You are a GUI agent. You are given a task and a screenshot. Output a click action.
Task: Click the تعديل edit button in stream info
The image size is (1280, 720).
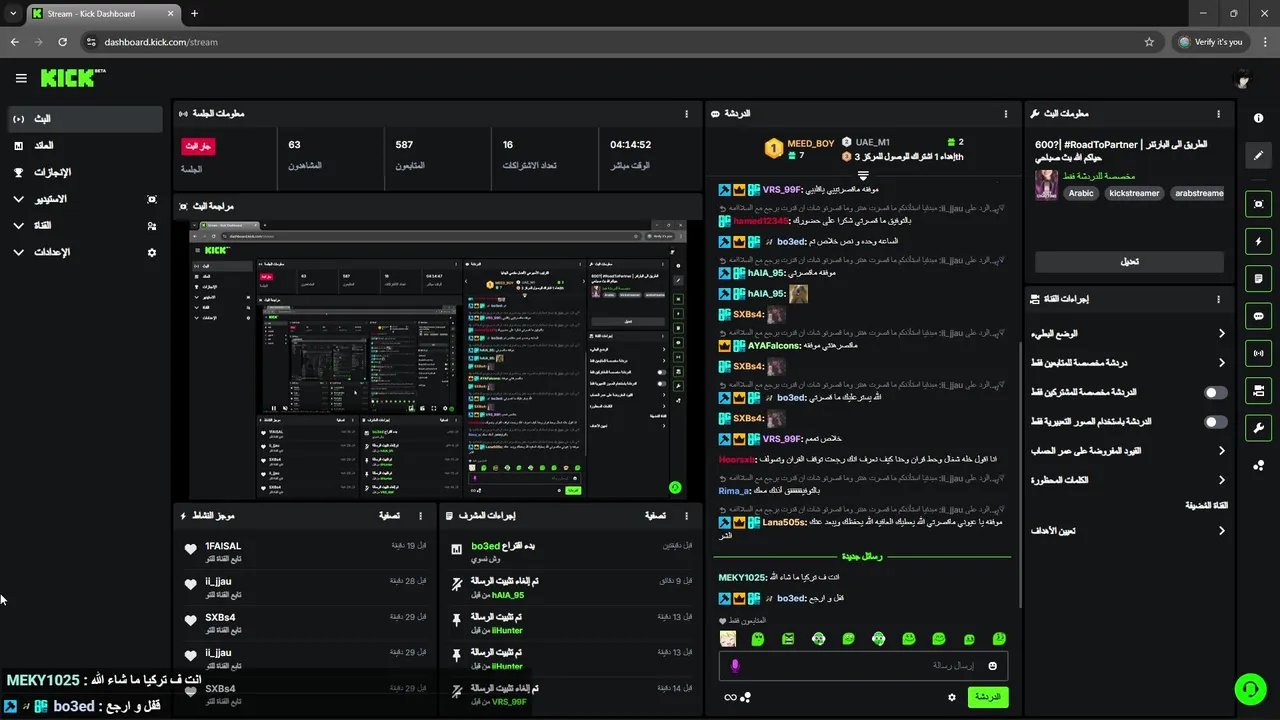[1129, 262]
